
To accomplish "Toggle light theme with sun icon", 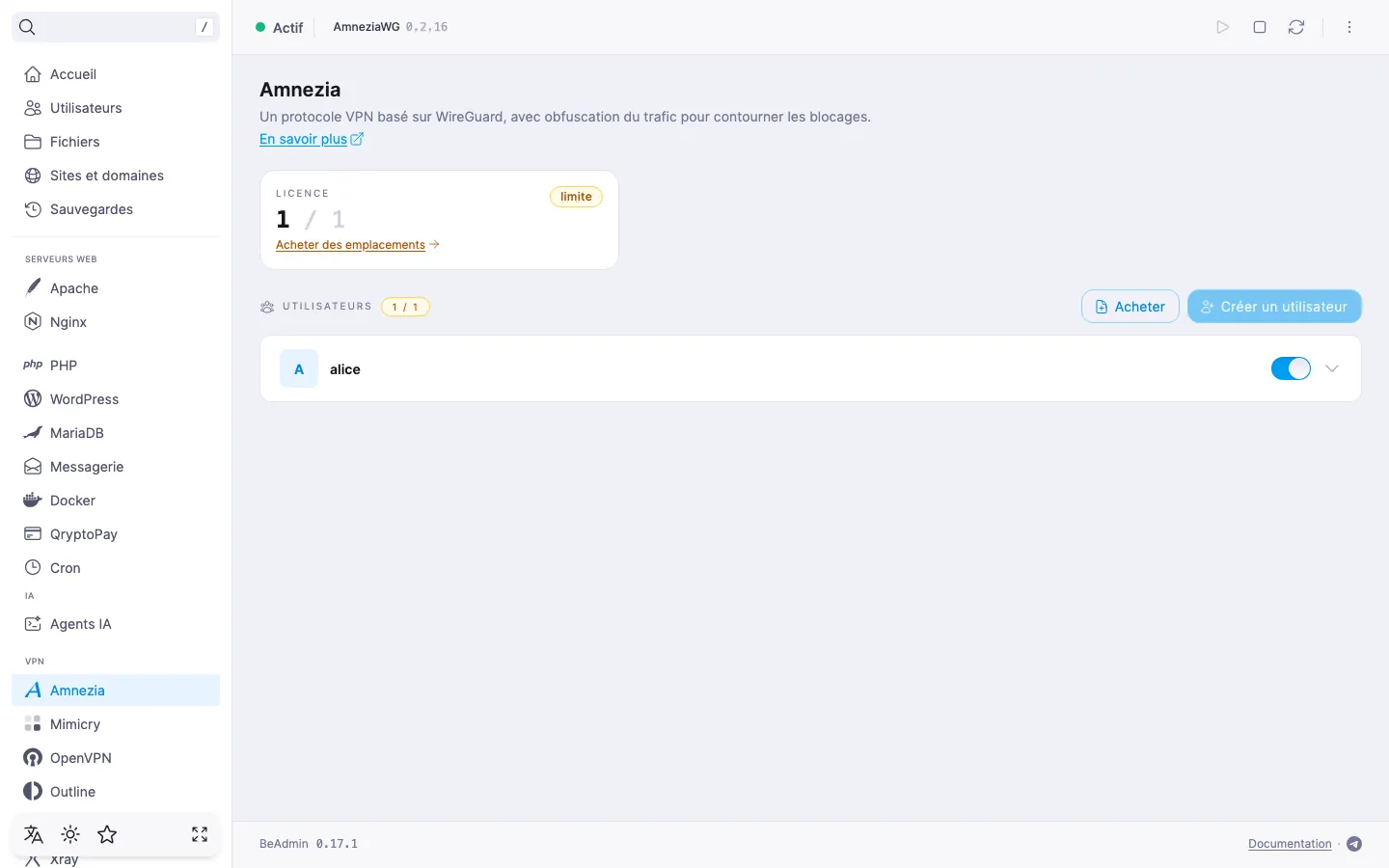I will click(x=70, y=834).
